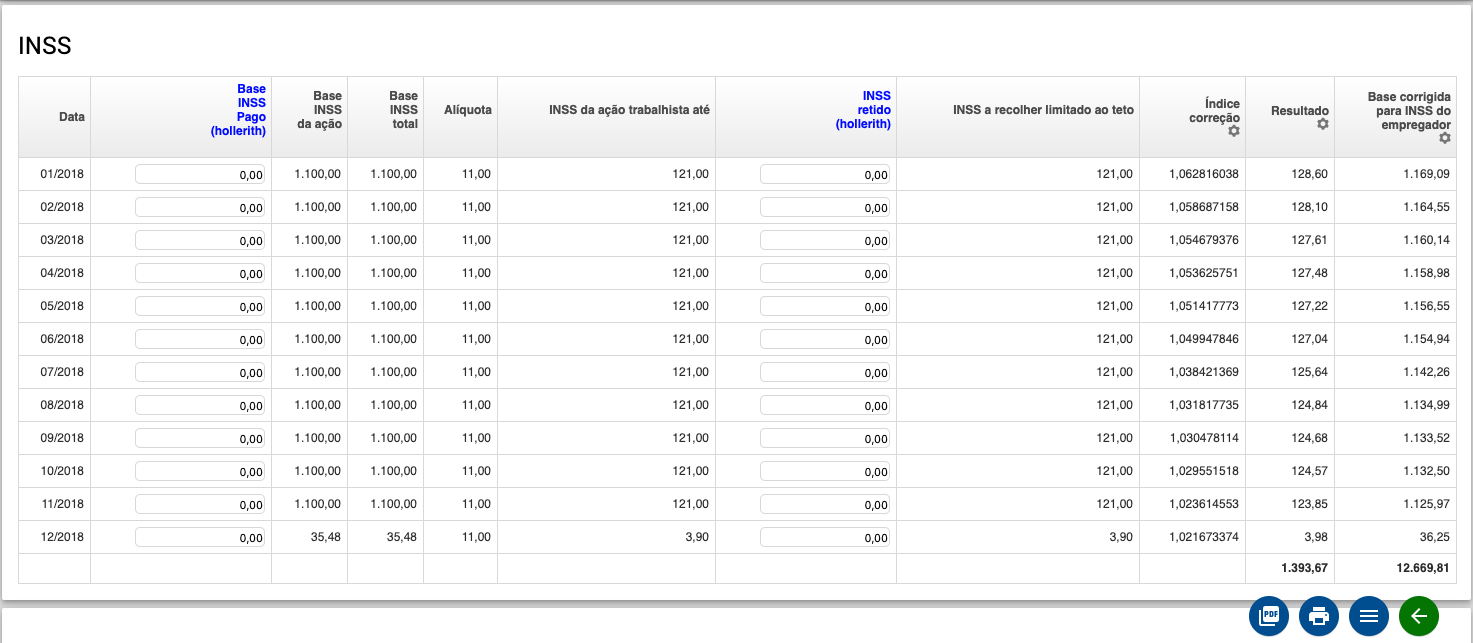Select result value 128,60

pyautogui.click(x=1310, y=174)
